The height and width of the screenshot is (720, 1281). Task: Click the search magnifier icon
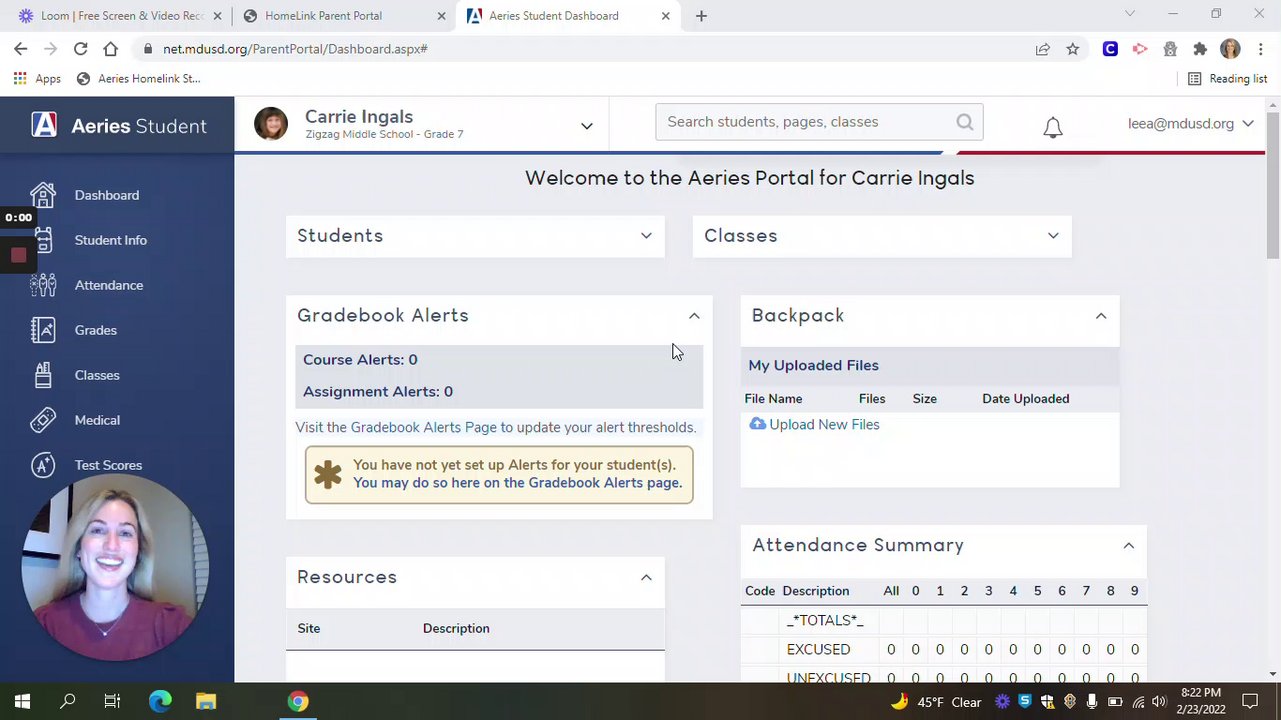(x=964, y=122)
